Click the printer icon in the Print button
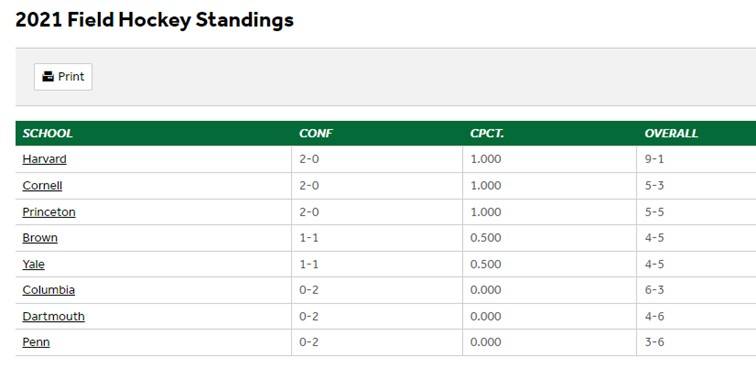 pyautogui.click(x=48, y=76)
